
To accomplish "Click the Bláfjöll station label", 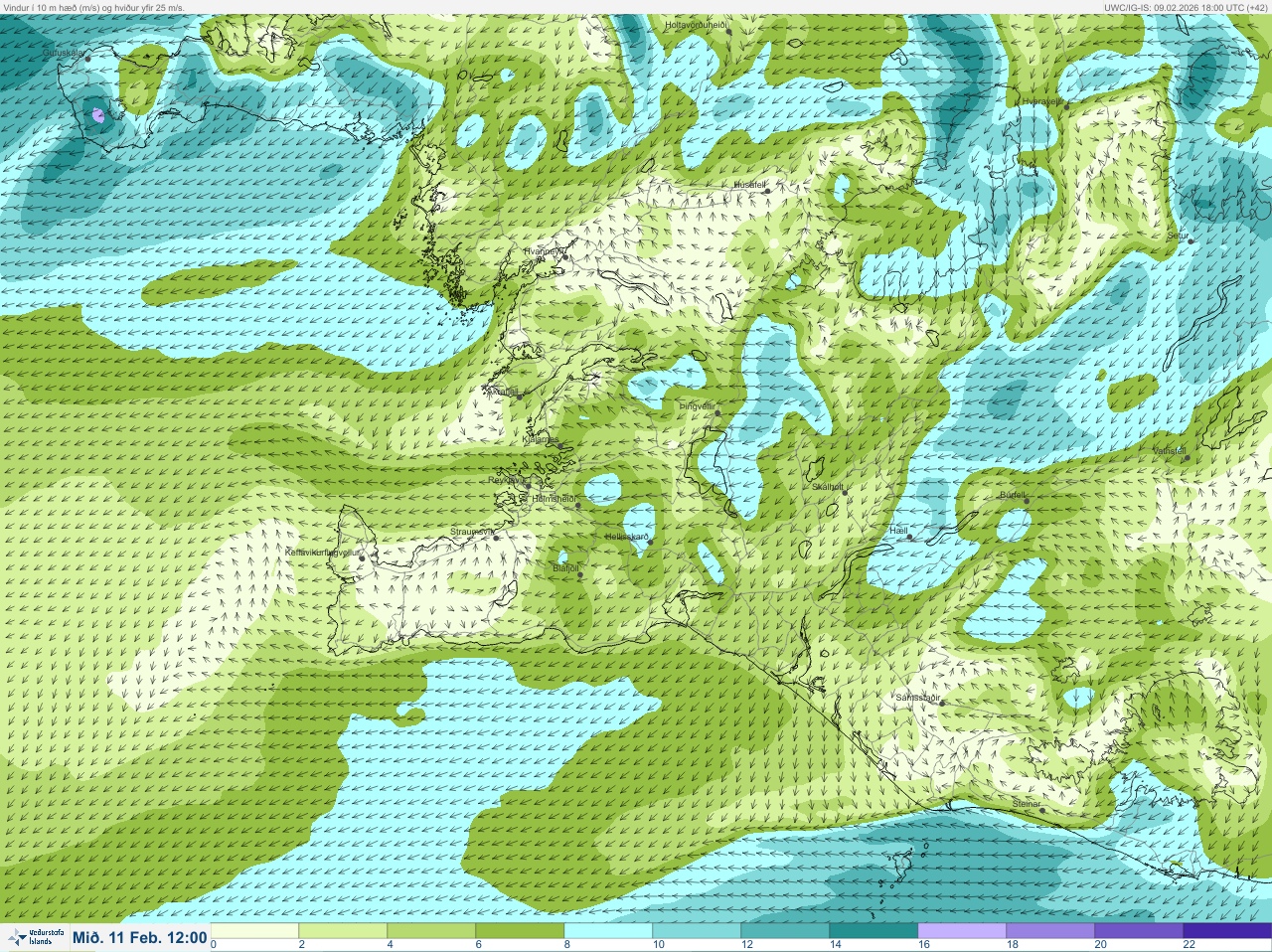I will (x=564, y=568).
